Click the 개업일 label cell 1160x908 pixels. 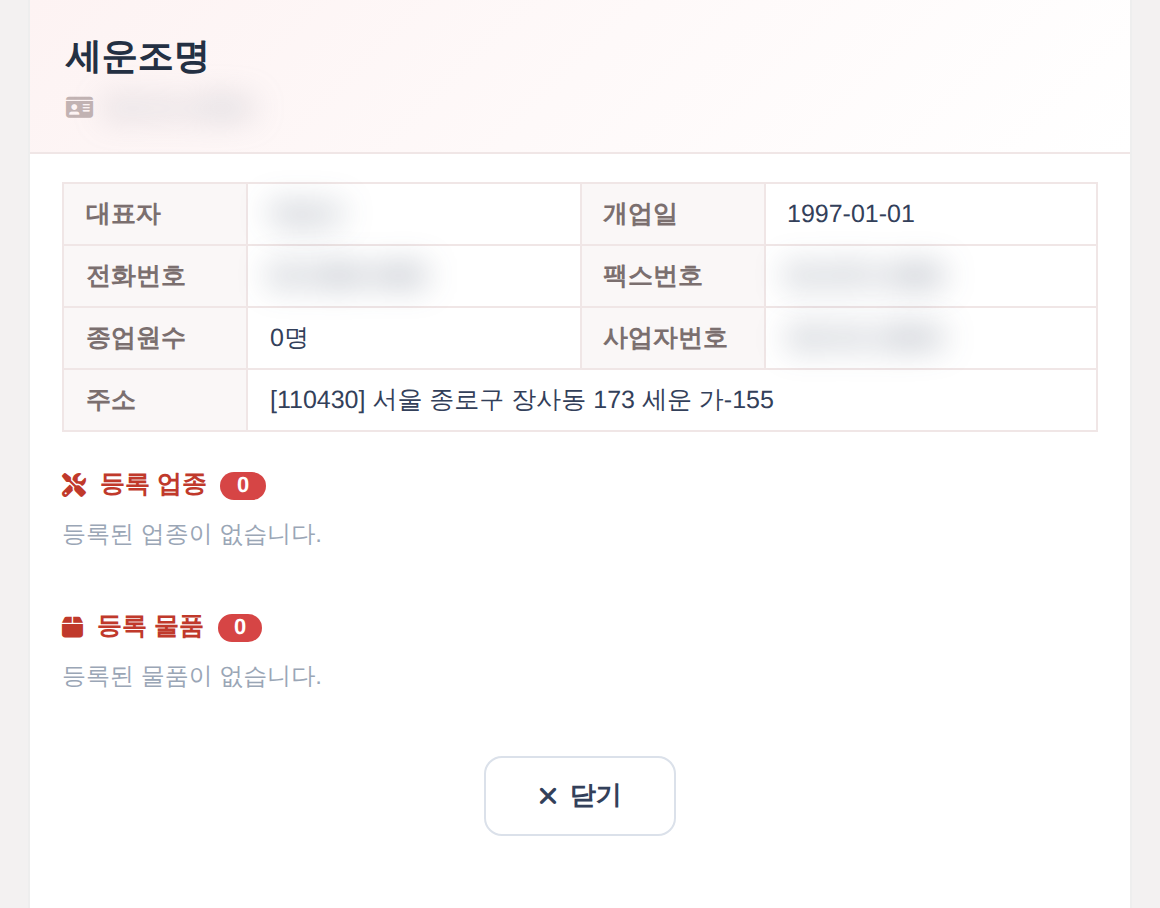[x=672, y=214]
